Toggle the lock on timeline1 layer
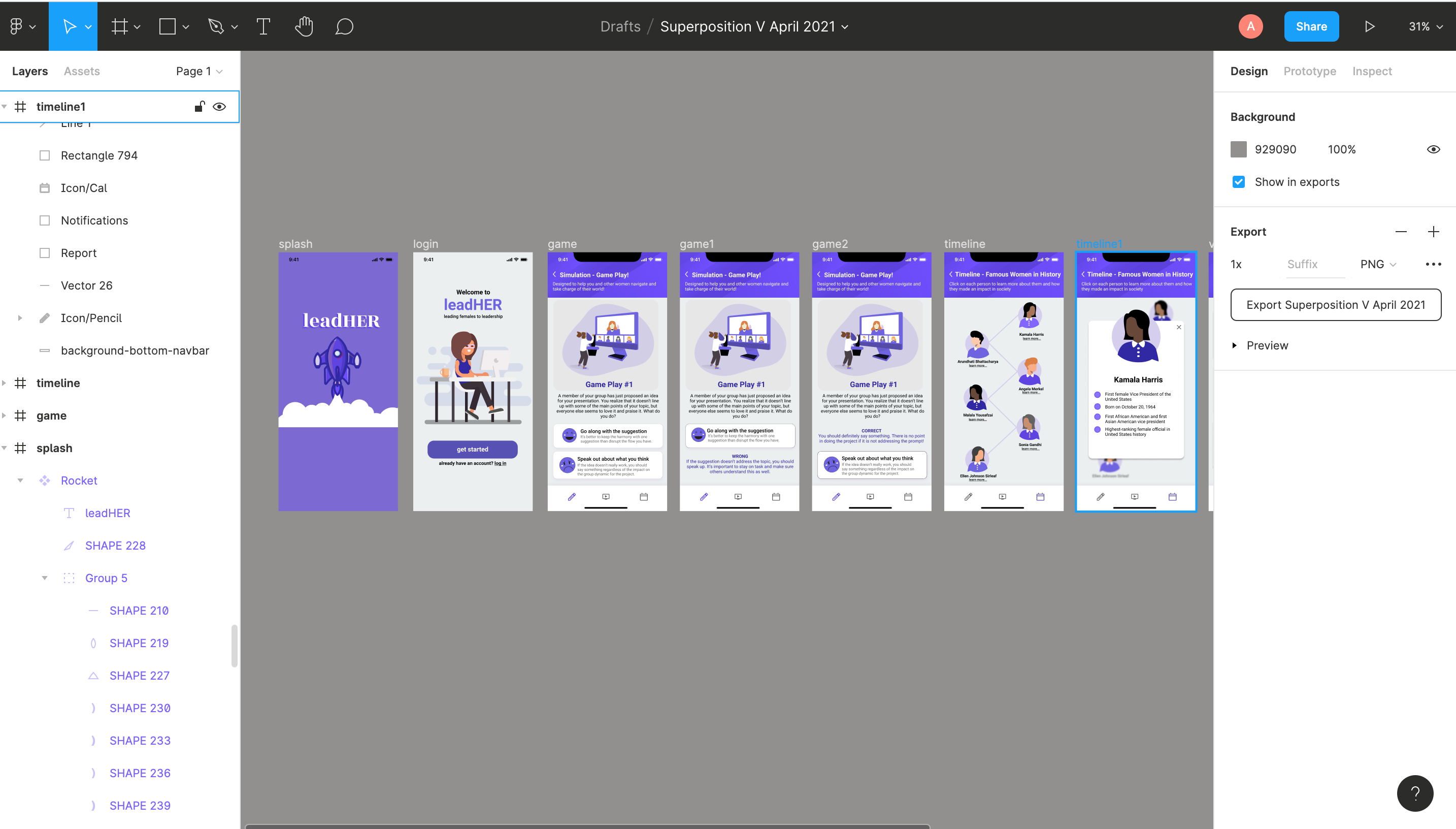1456x829 pixels. pos(199,107)
